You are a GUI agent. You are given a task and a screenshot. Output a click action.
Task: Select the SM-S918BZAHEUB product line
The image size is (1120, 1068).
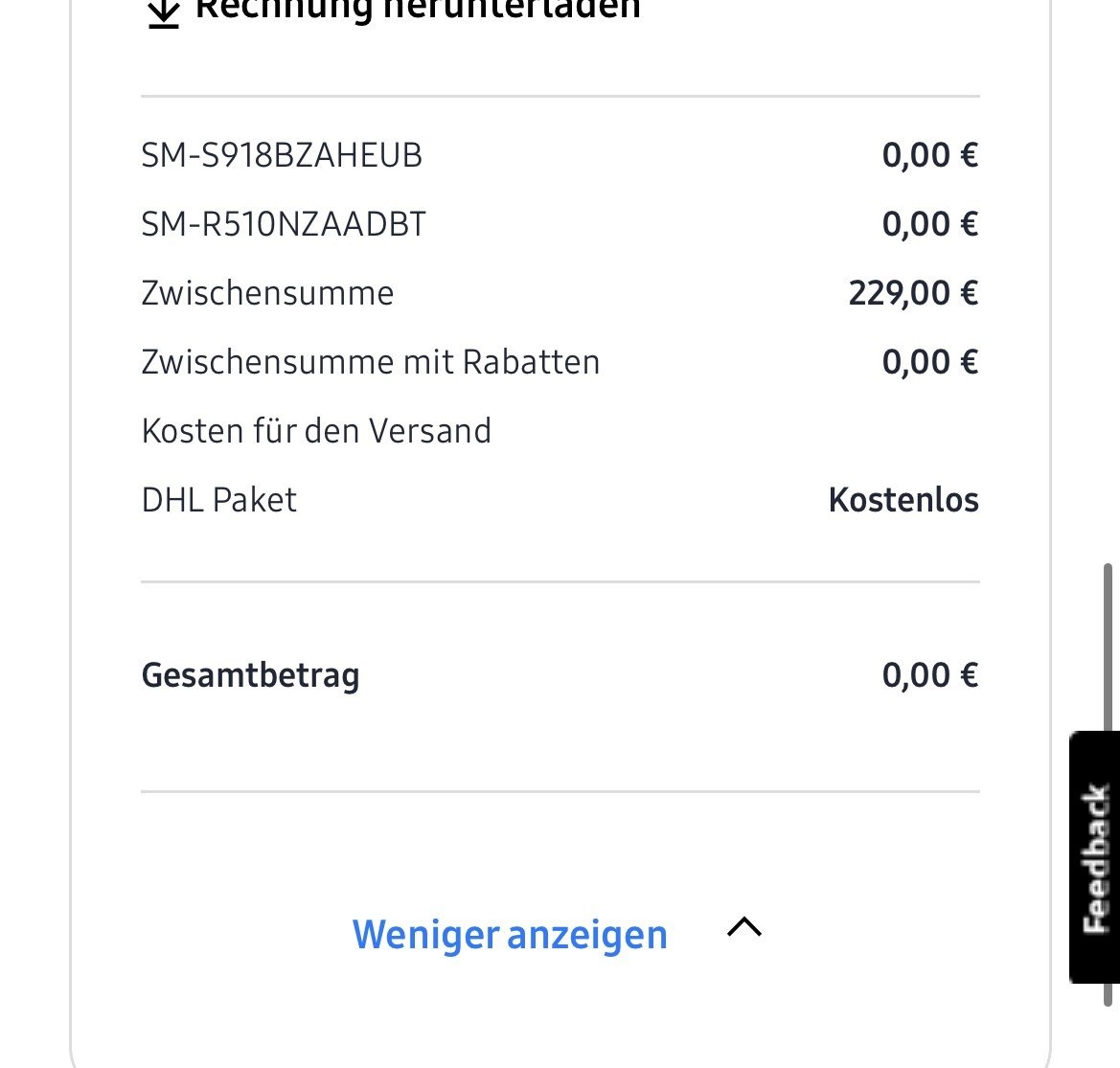[x=282, y=155]
